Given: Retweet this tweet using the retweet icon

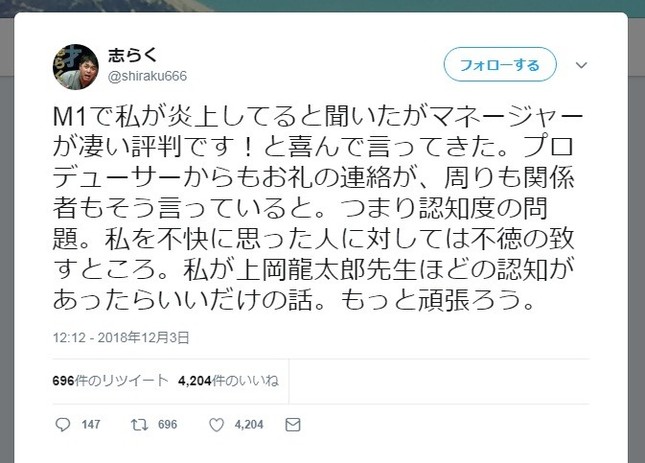Looking at the screenshot, I should (x=141, y=424).
